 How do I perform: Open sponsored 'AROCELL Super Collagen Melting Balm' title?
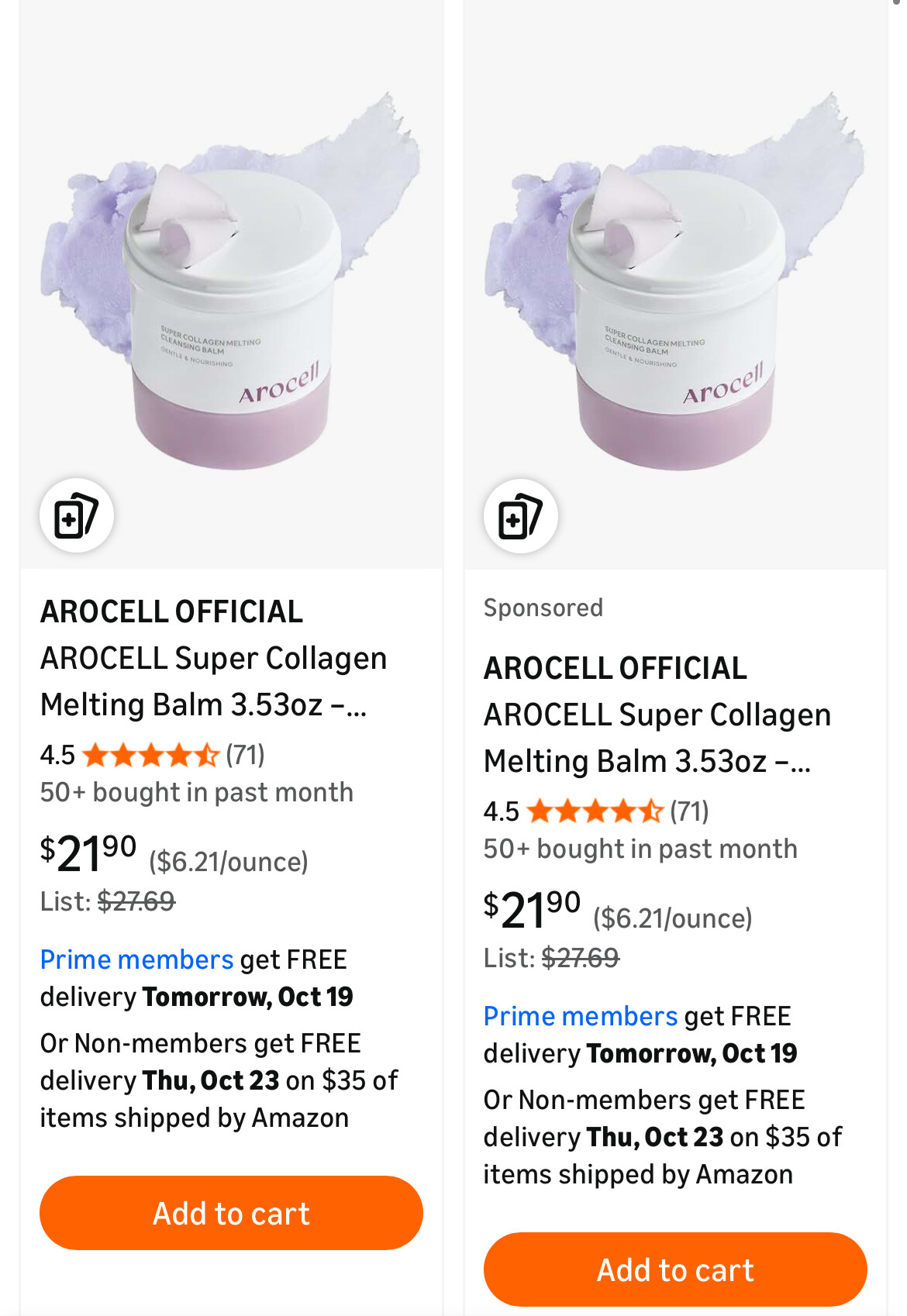click(x=657, y=738)
